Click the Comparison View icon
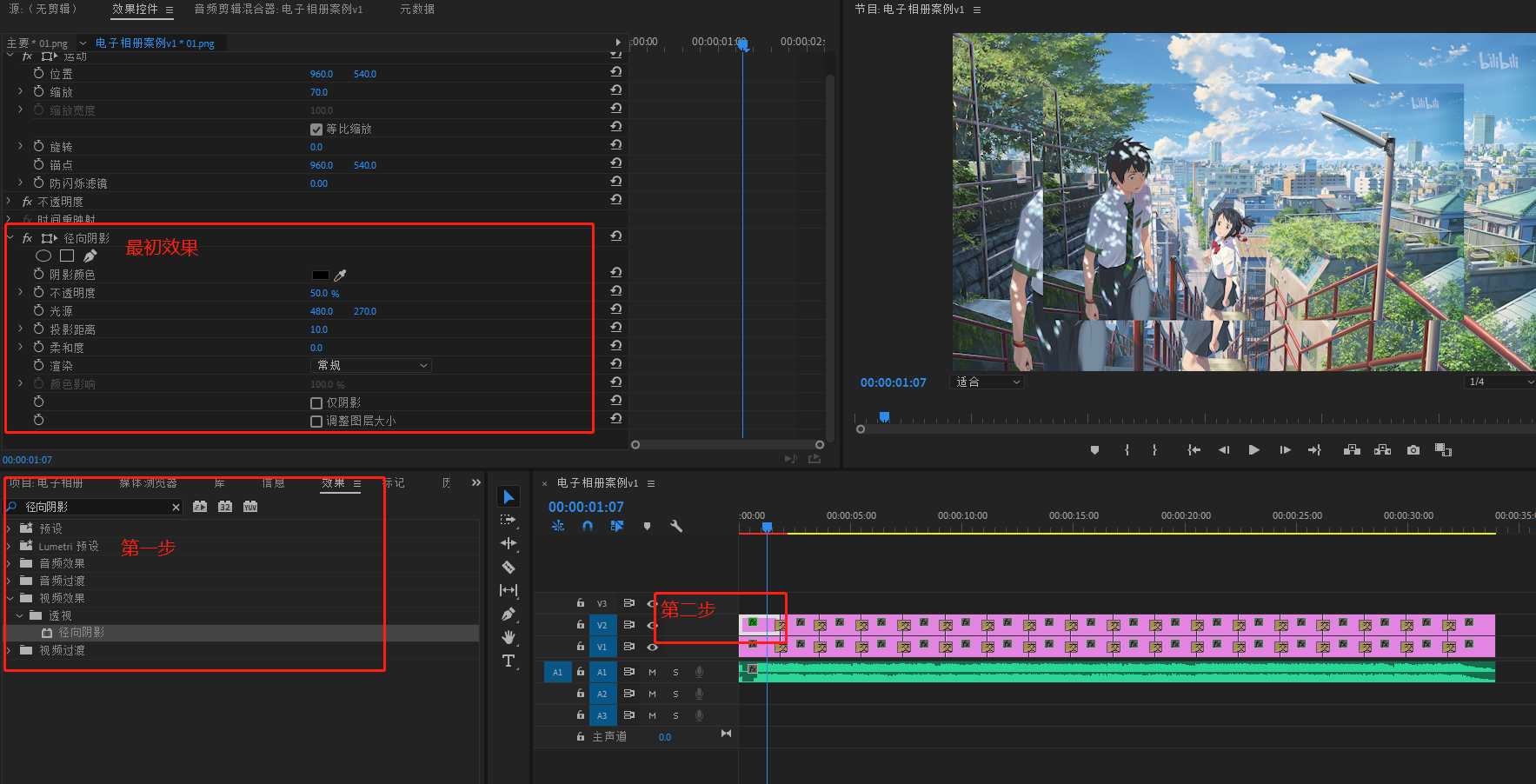Image resolution: width=1536 pixels, height=784 pixels. coord(1443,449)
